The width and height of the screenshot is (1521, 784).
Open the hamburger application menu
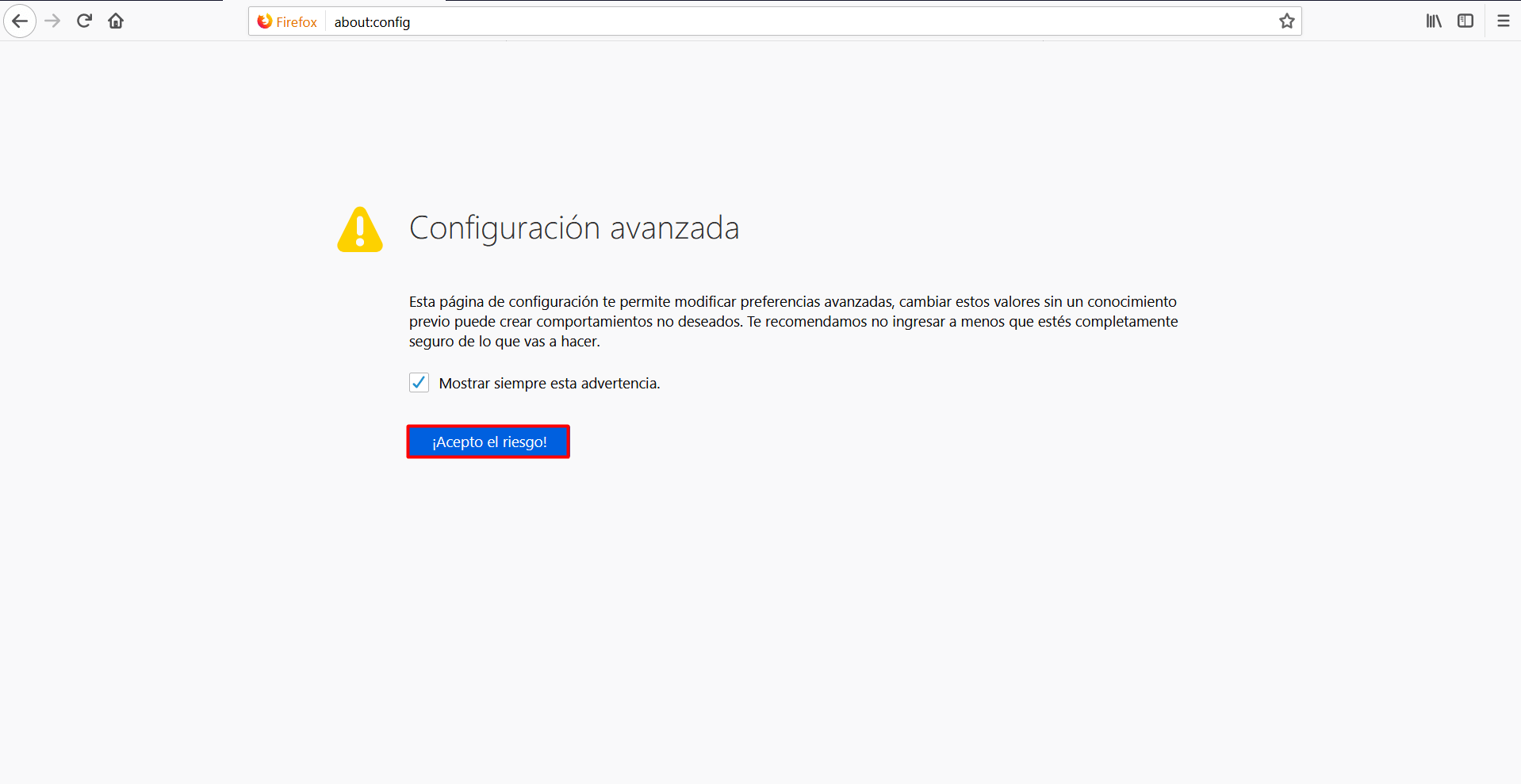[1503, 21]
